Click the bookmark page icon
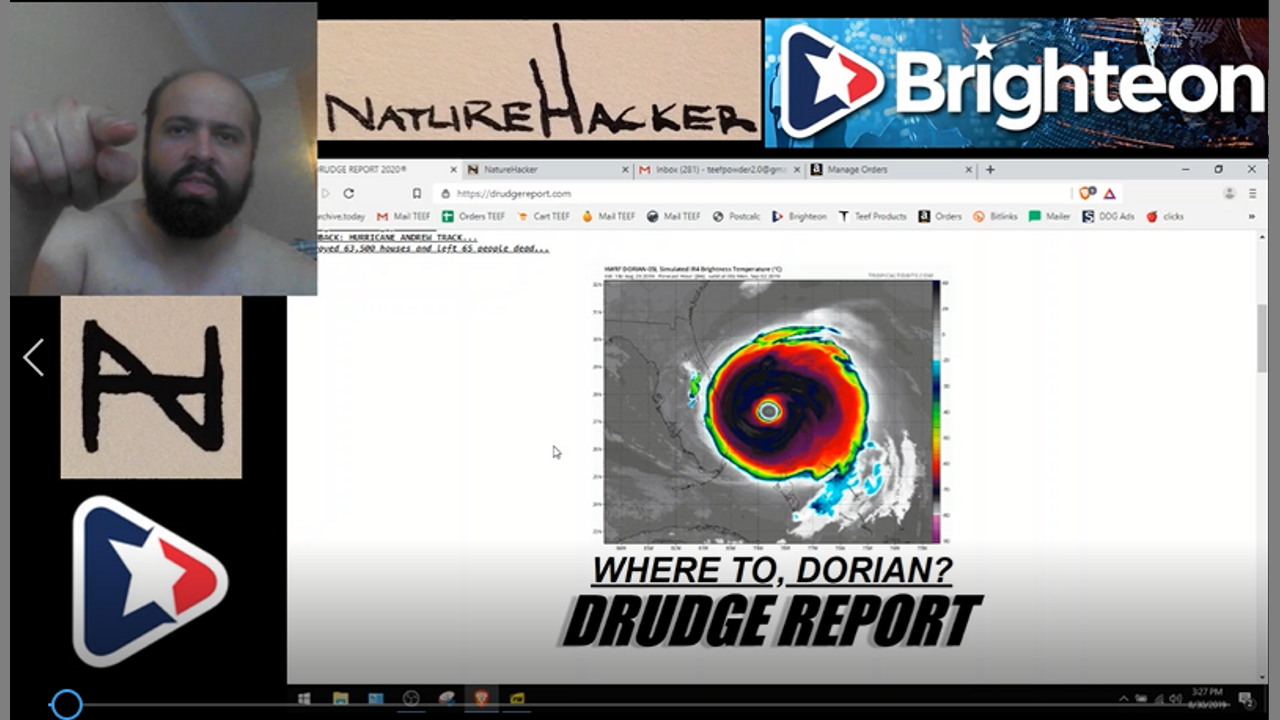The width and height of the screenshot is (1280, 720). coord(417,193)
